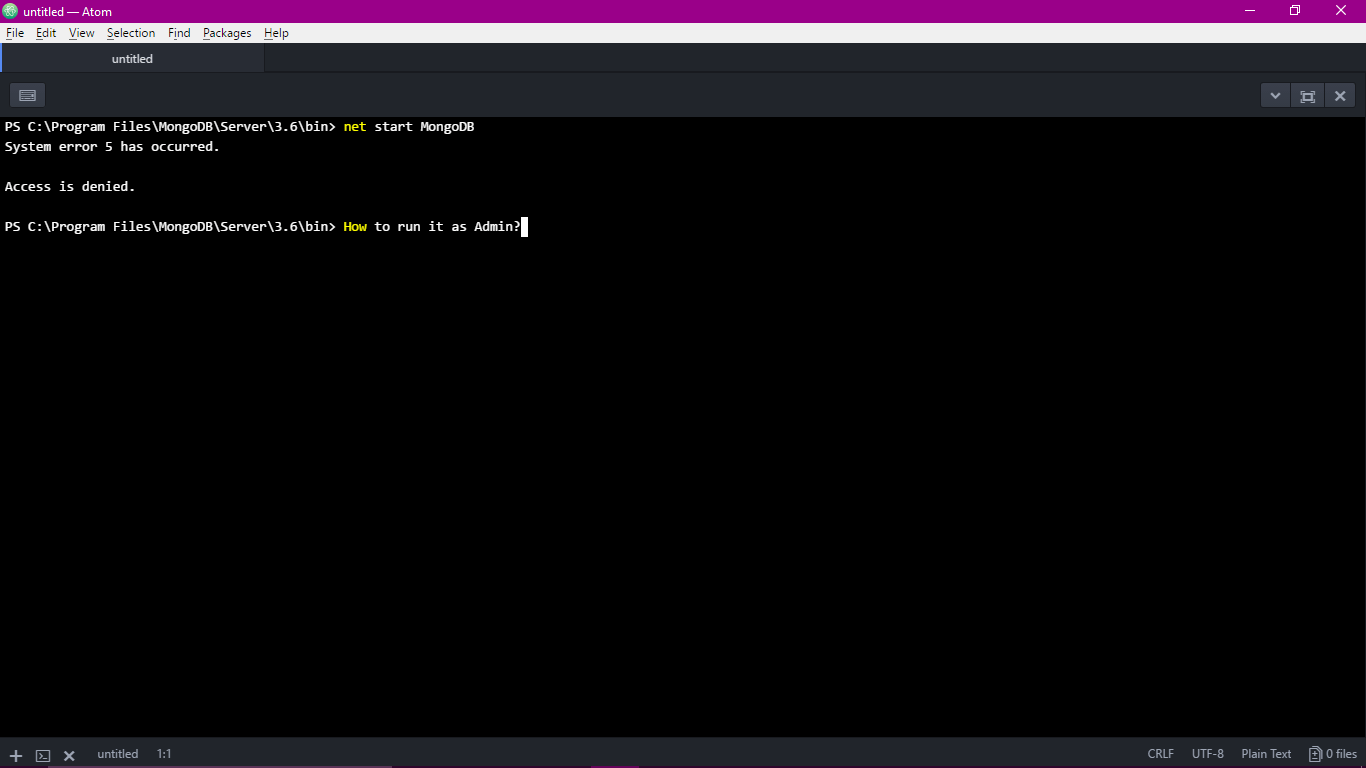This screenshot has width=1366, height=768.
Task: Change the CRLF line ending setting
Action: (x=1161, y=754)
